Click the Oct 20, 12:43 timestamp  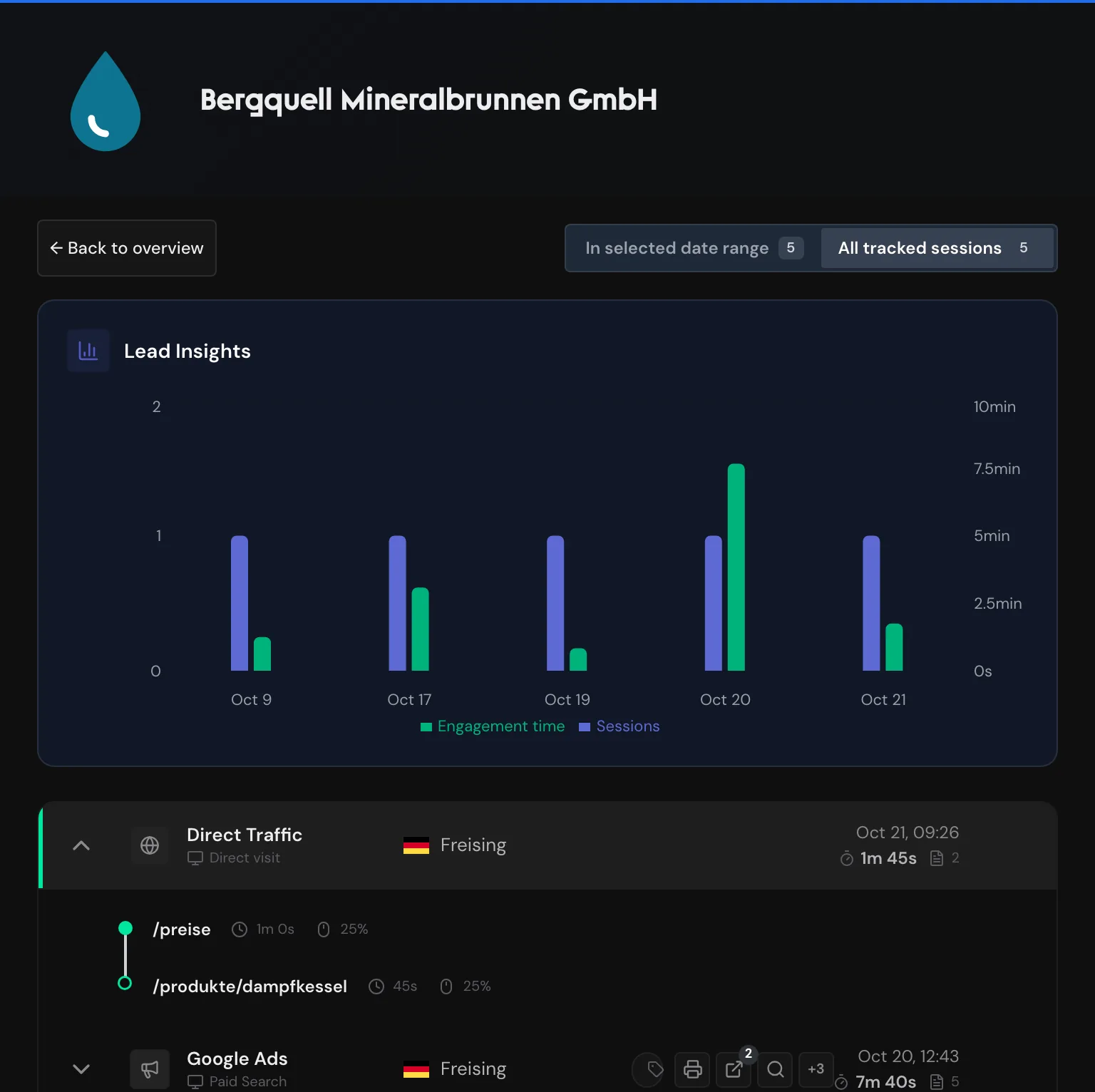click(x=908, y=1056)
